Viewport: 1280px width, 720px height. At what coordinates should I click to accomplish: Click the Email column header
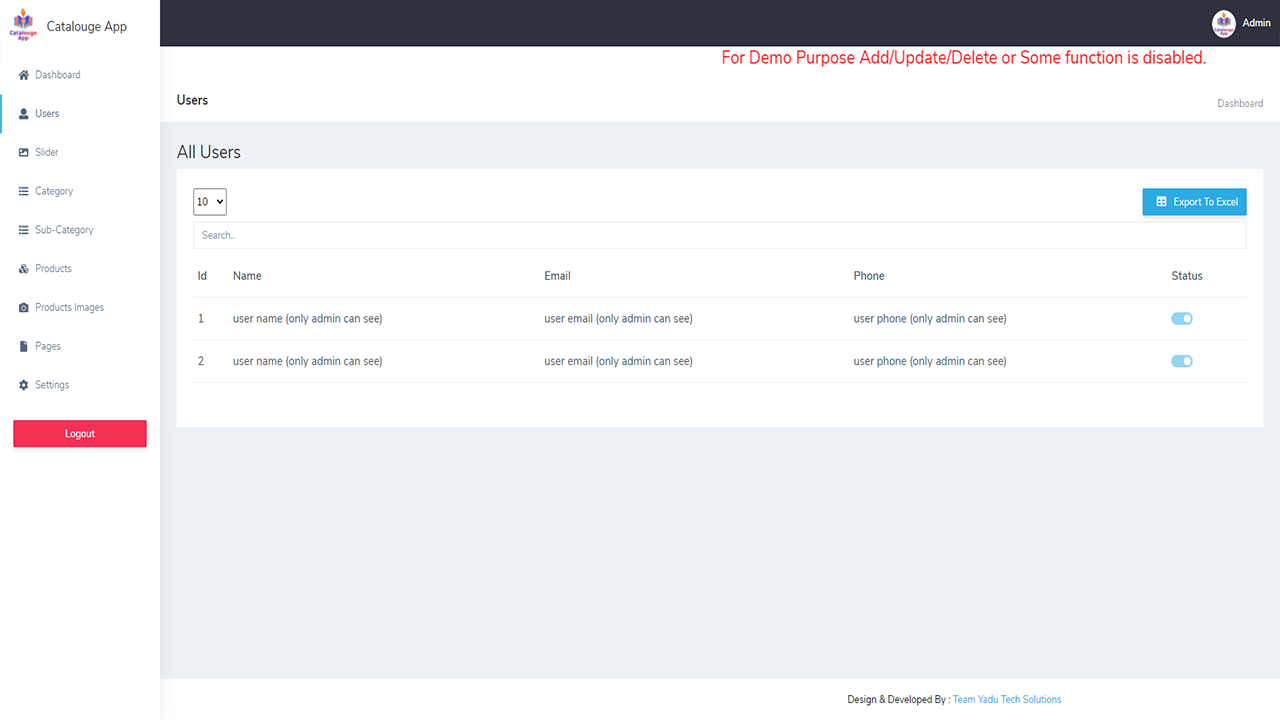click(x=557, y=276)
